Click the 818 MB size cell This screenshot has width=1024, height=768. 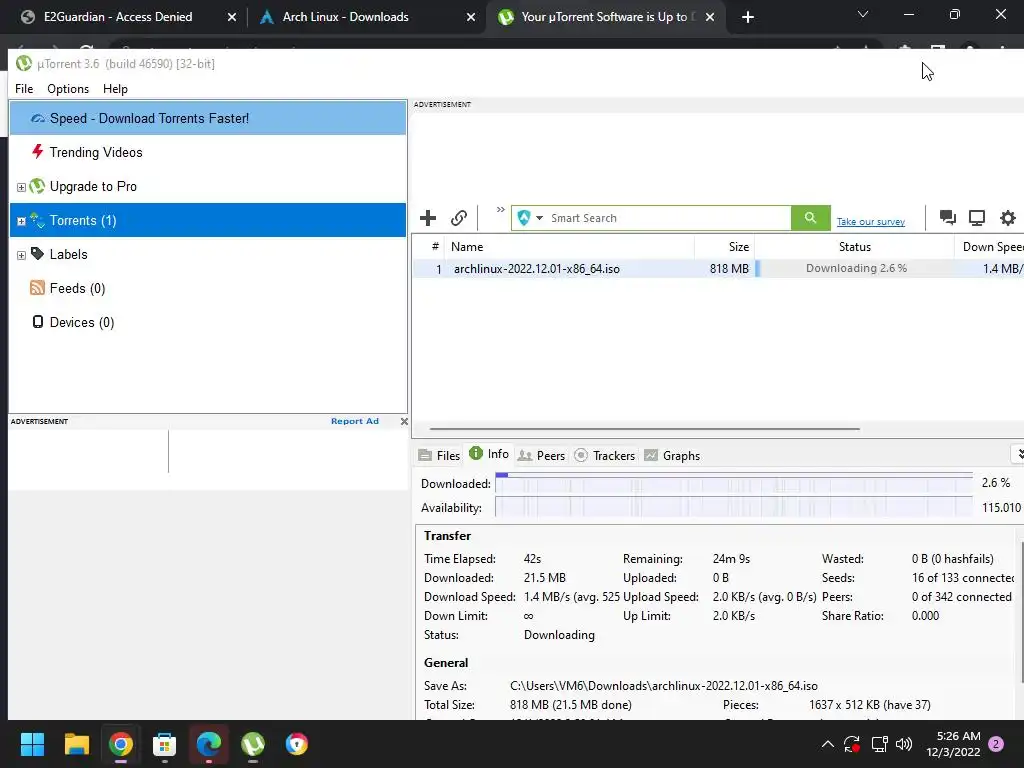pyautogui.click(x=729, y=268)
